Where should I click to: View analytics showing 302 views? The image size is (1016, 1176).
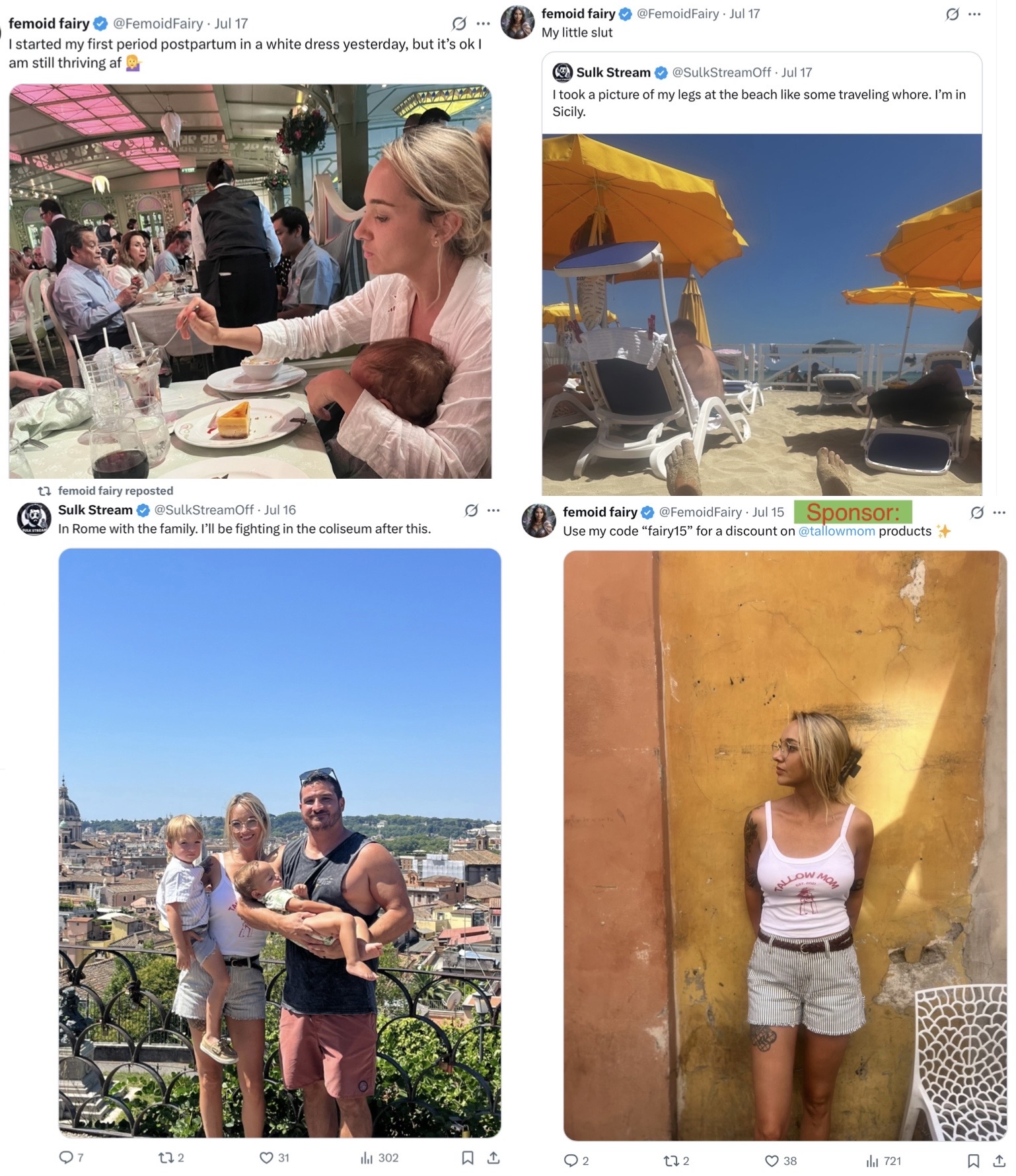(379, 1158)
